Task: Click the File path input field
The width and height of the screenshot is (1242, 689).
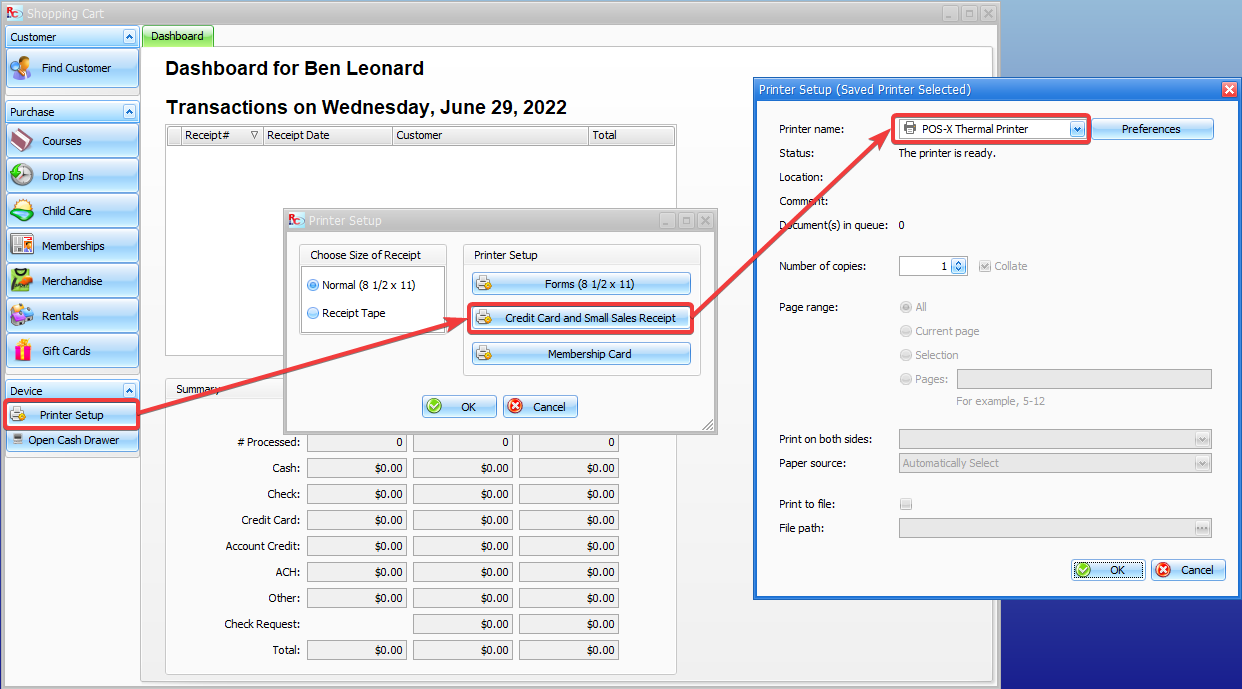Action: (1047, 528)
